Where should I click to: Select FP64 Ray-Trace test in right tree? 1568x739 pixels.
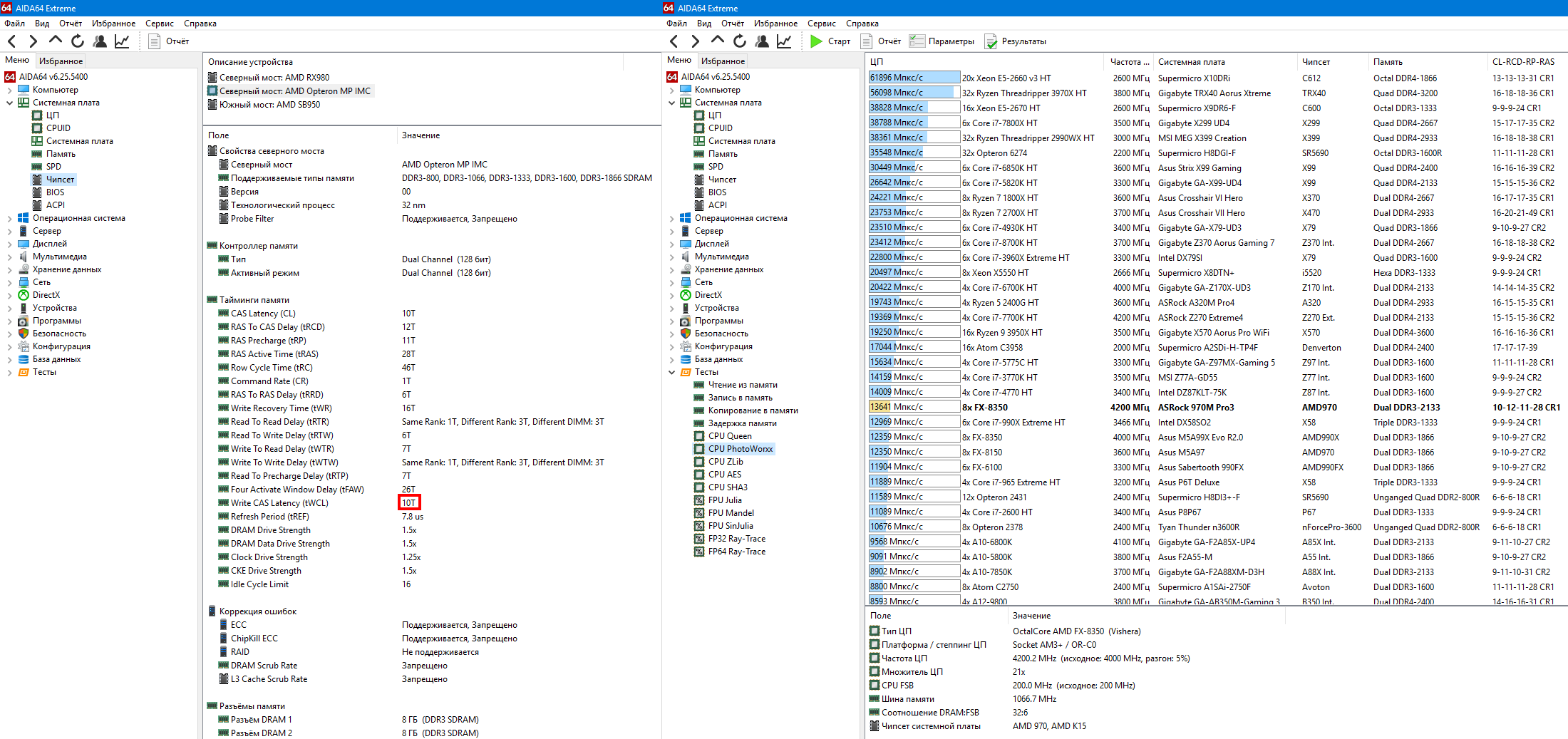click(x=737, y=552)
